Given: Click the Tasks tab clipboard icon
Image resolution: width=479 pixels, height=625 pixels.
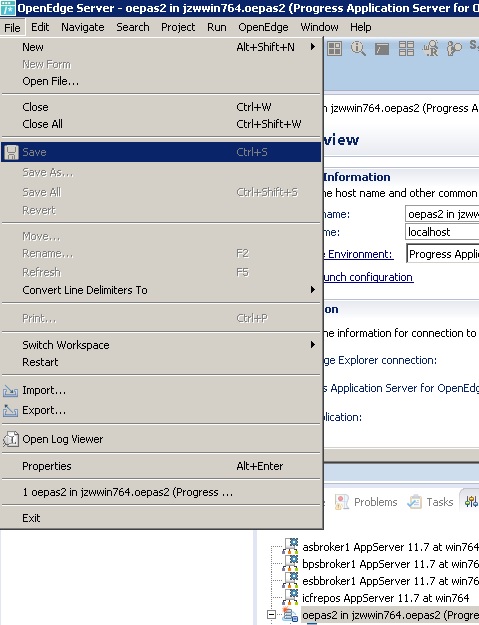Looking at the screenshot, I should (x=414, y=502).
